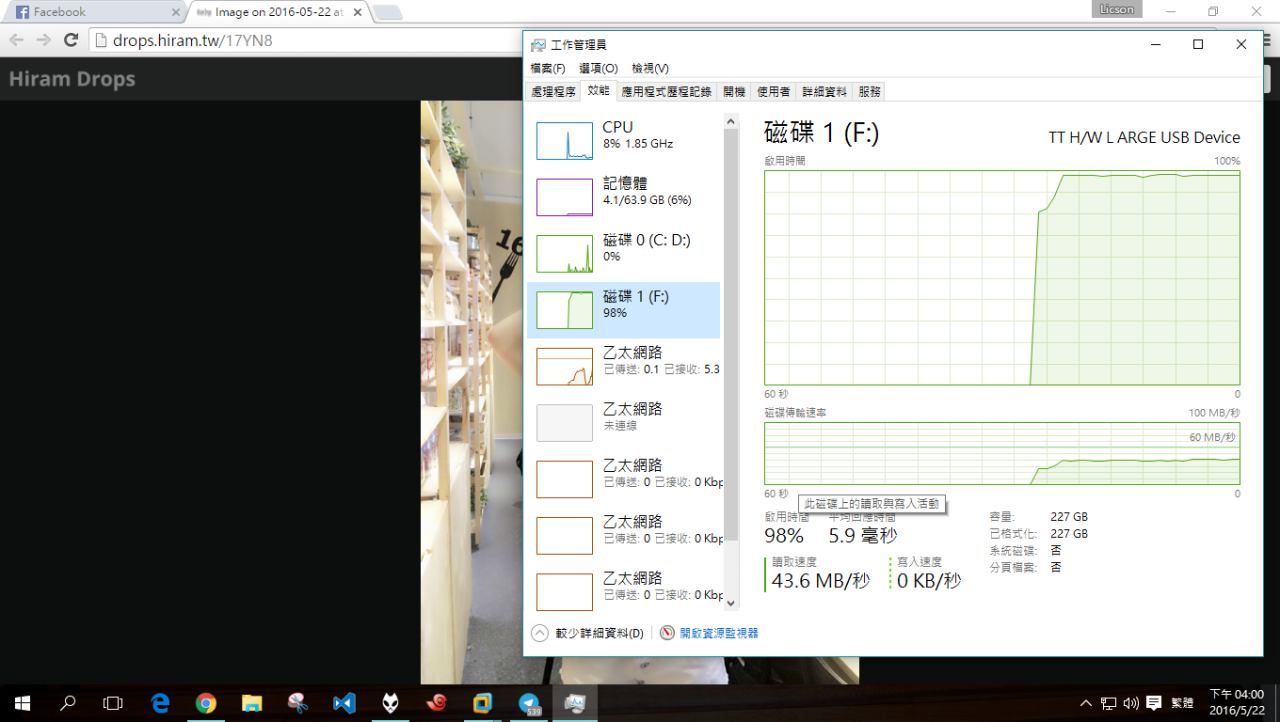
Task: Open Visual Studio Code from taskbar
Action: pyautogui.click(x=344, y=703)
